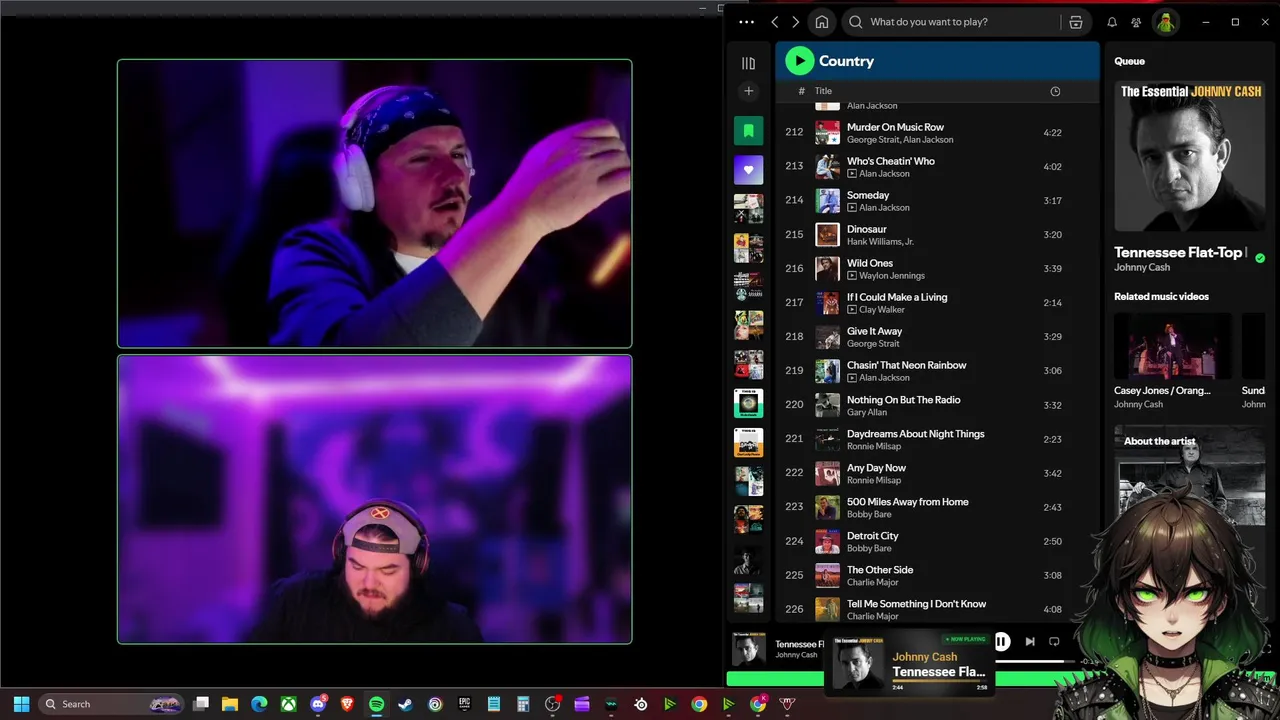Open artist link 'Gary Allan'
1280x720 pixels.
tap(868, 412)
